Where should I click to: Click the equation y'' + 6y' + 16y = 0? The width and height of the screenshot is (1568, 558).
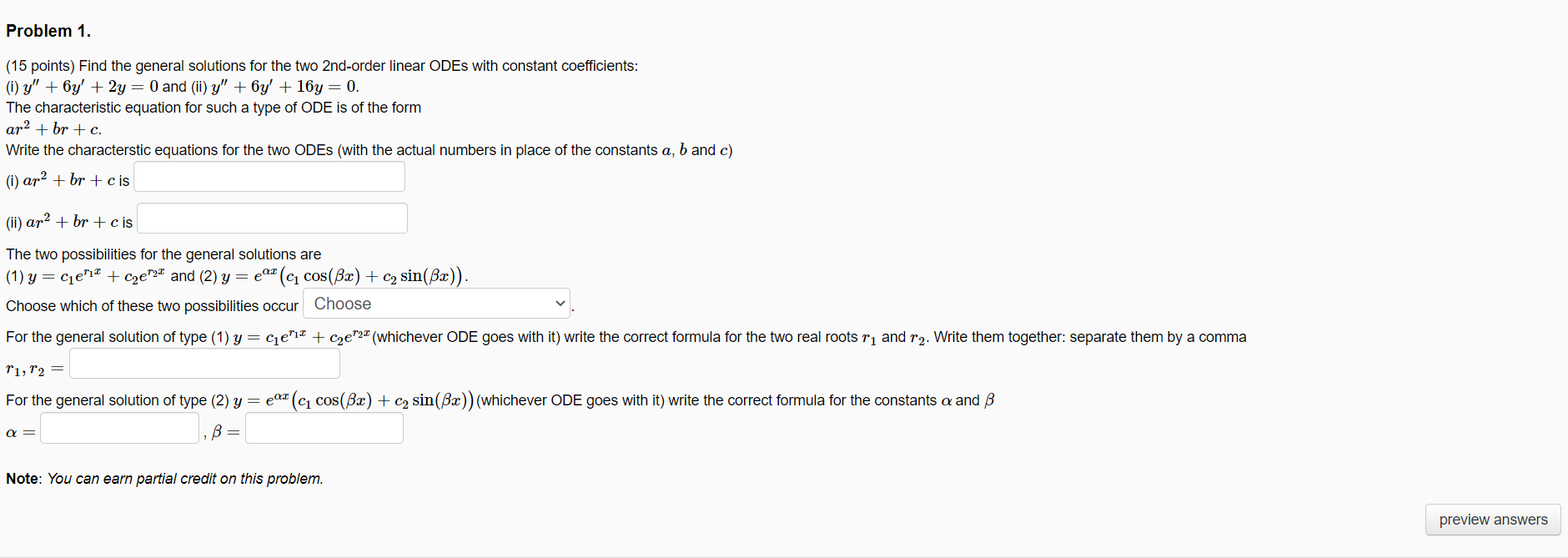(x=285, y=87)
